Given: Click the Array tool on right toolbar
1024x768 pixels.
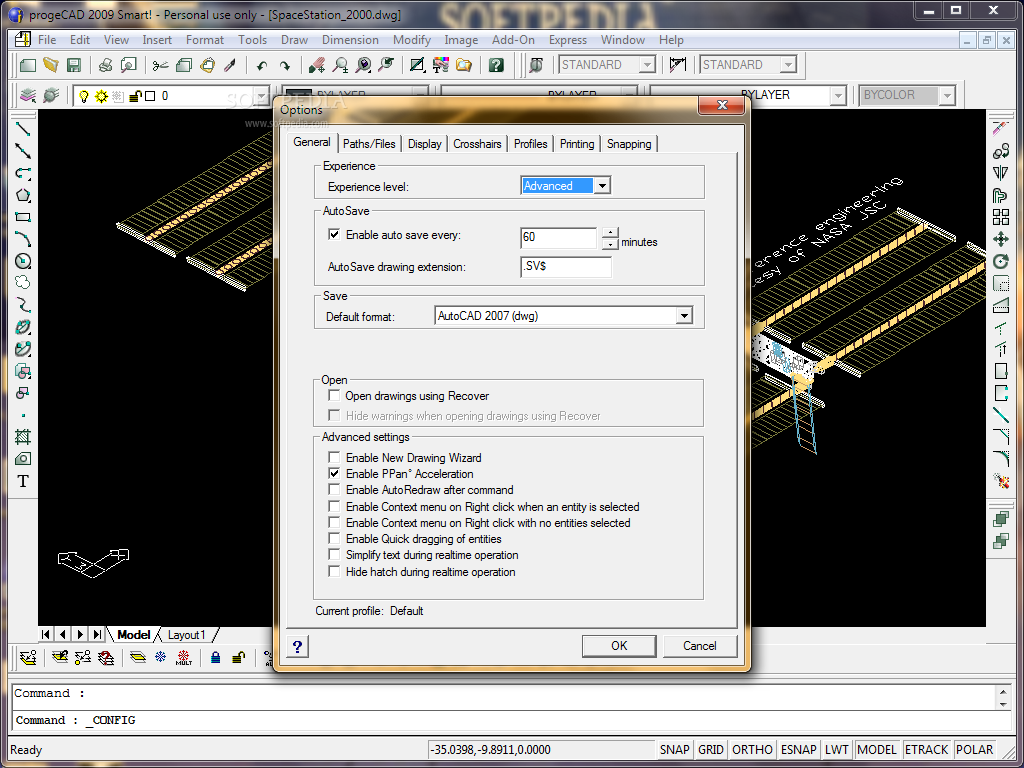Looking at the screenshot, I should 1000,217.
